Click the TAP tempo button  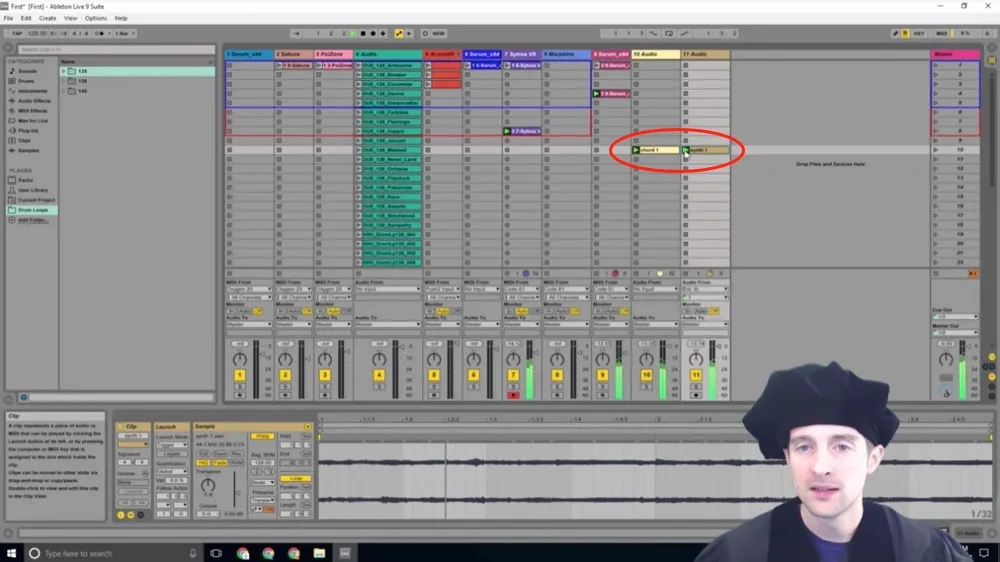17,33
